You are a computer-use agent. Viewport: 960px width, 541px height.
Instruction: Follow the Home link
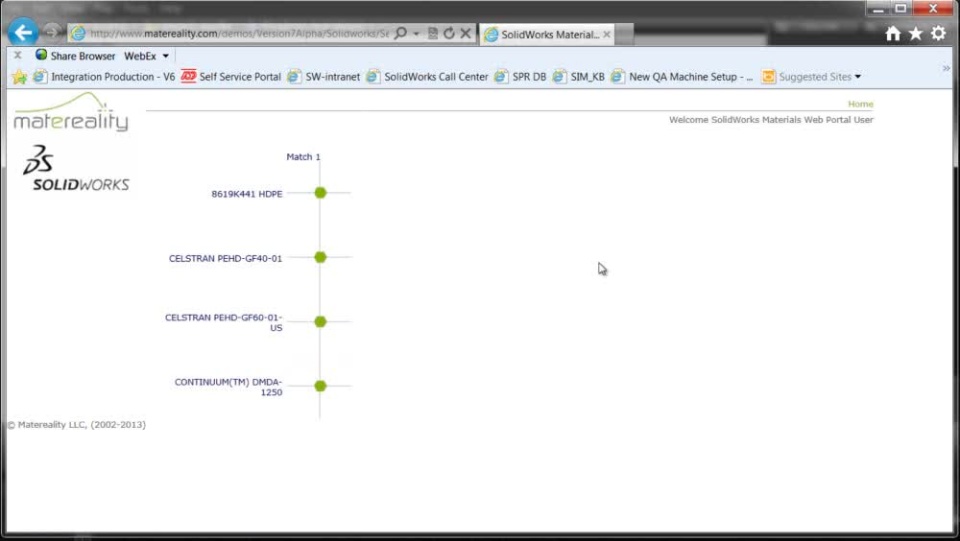coord(860,104)
